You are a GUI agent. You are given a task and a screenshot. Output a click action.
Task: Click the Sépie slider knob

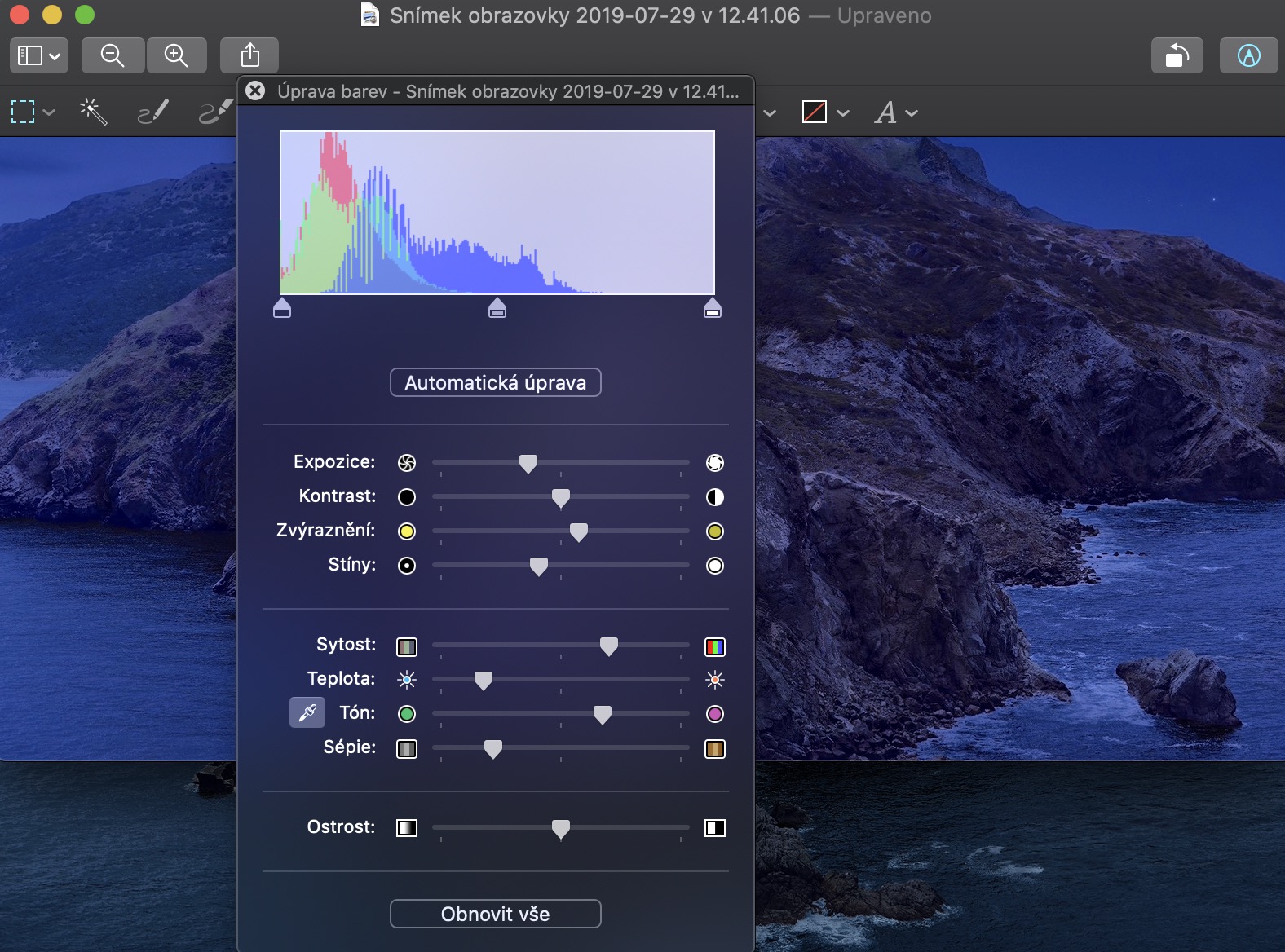493,748
